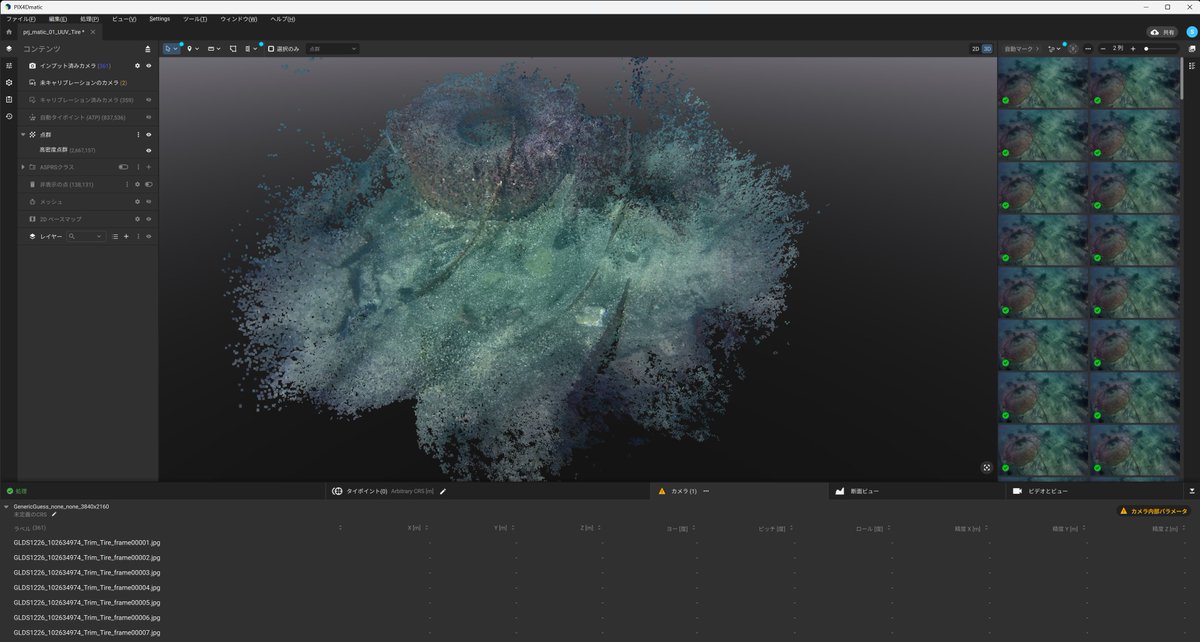Open the history clock sidebar icon
This screenshot has width=1200, height=642.
(x=8, y=116)
